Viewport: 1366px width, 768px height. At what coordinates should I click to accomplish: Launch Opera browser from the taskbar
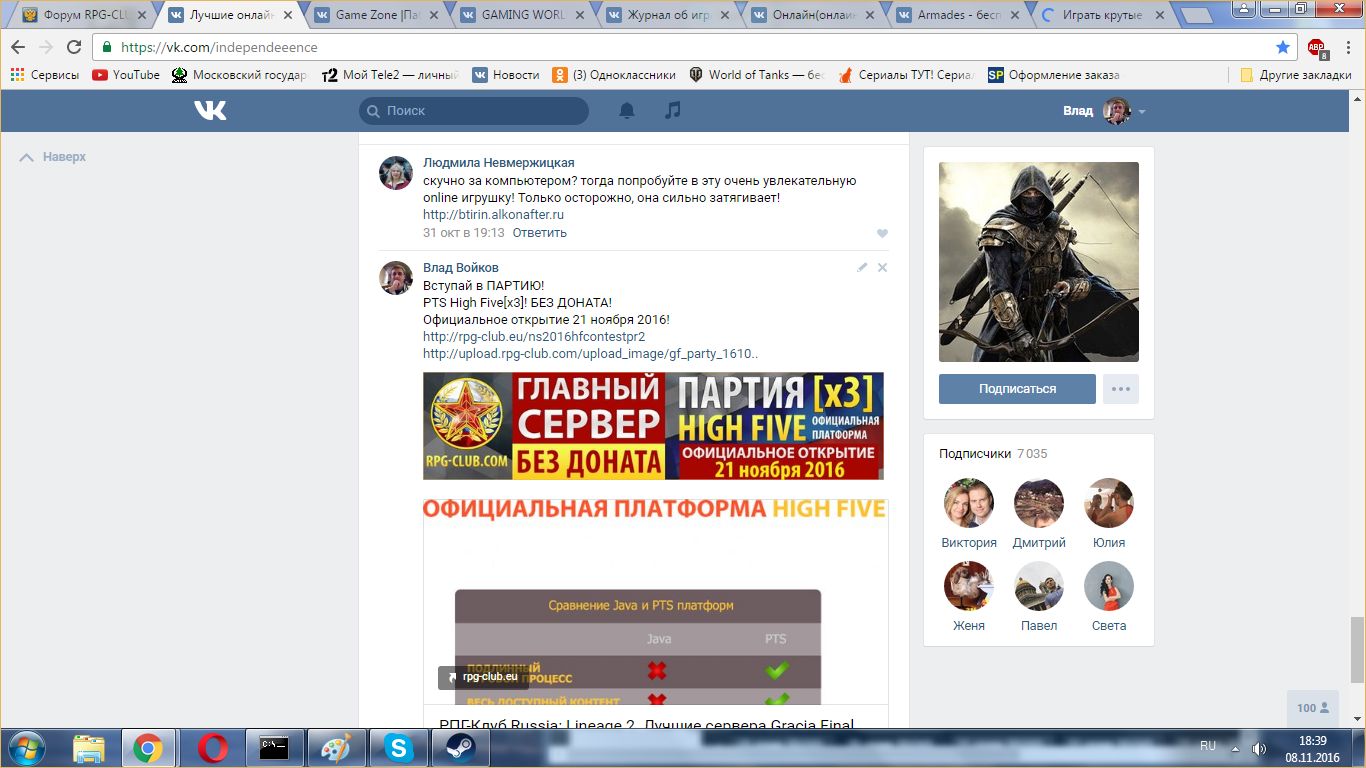[212, 748]
